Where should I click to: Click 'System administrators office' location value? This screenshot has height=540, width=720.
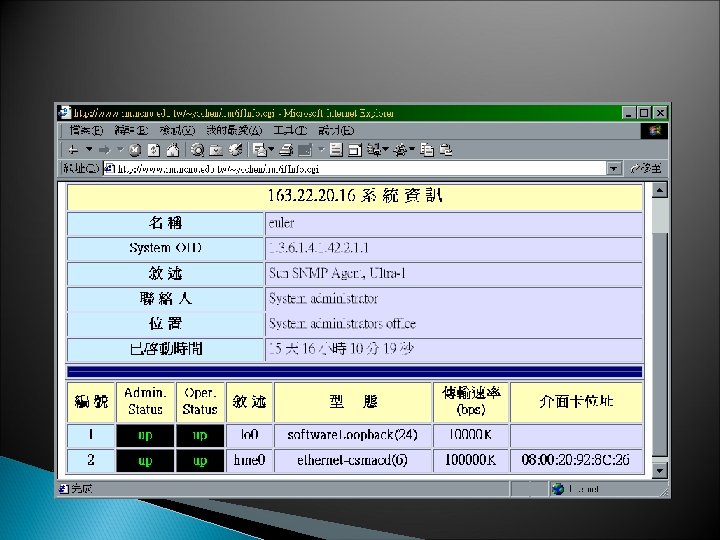342,324
